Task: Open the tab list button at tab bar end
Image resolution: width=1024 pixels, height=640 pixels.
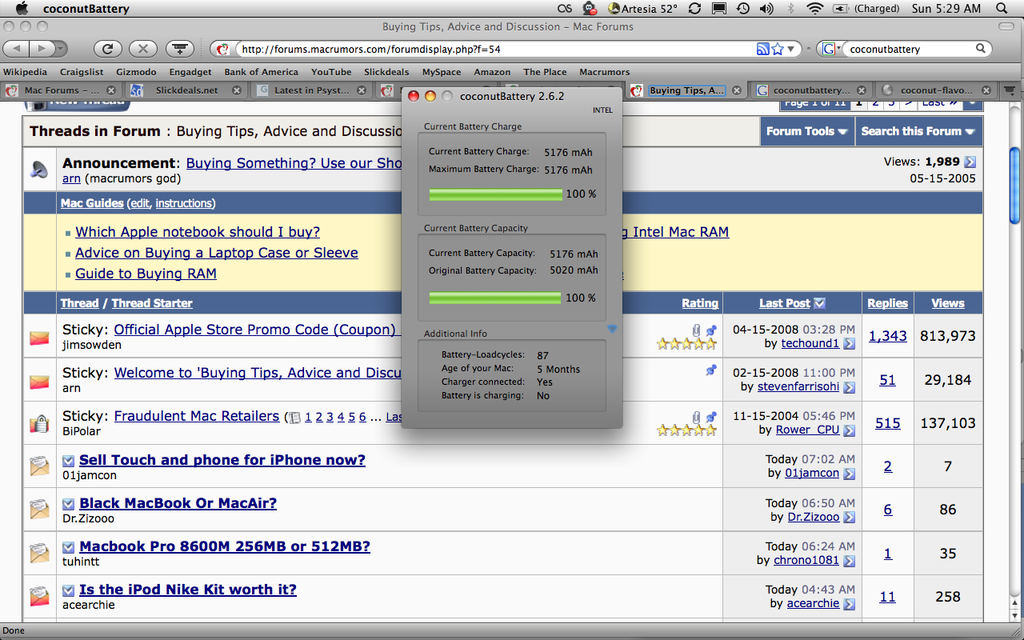Action: pos(1010,90)
